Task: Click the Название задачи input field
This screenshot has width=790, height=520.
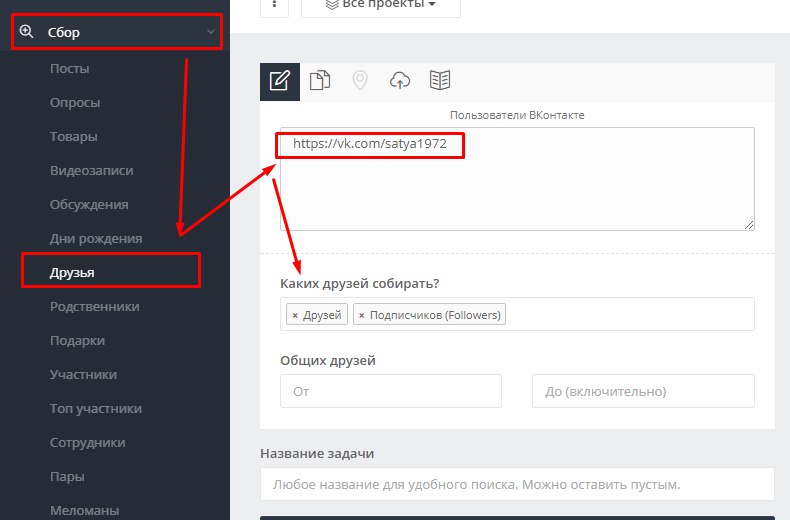Action: [x=517, y=484]
